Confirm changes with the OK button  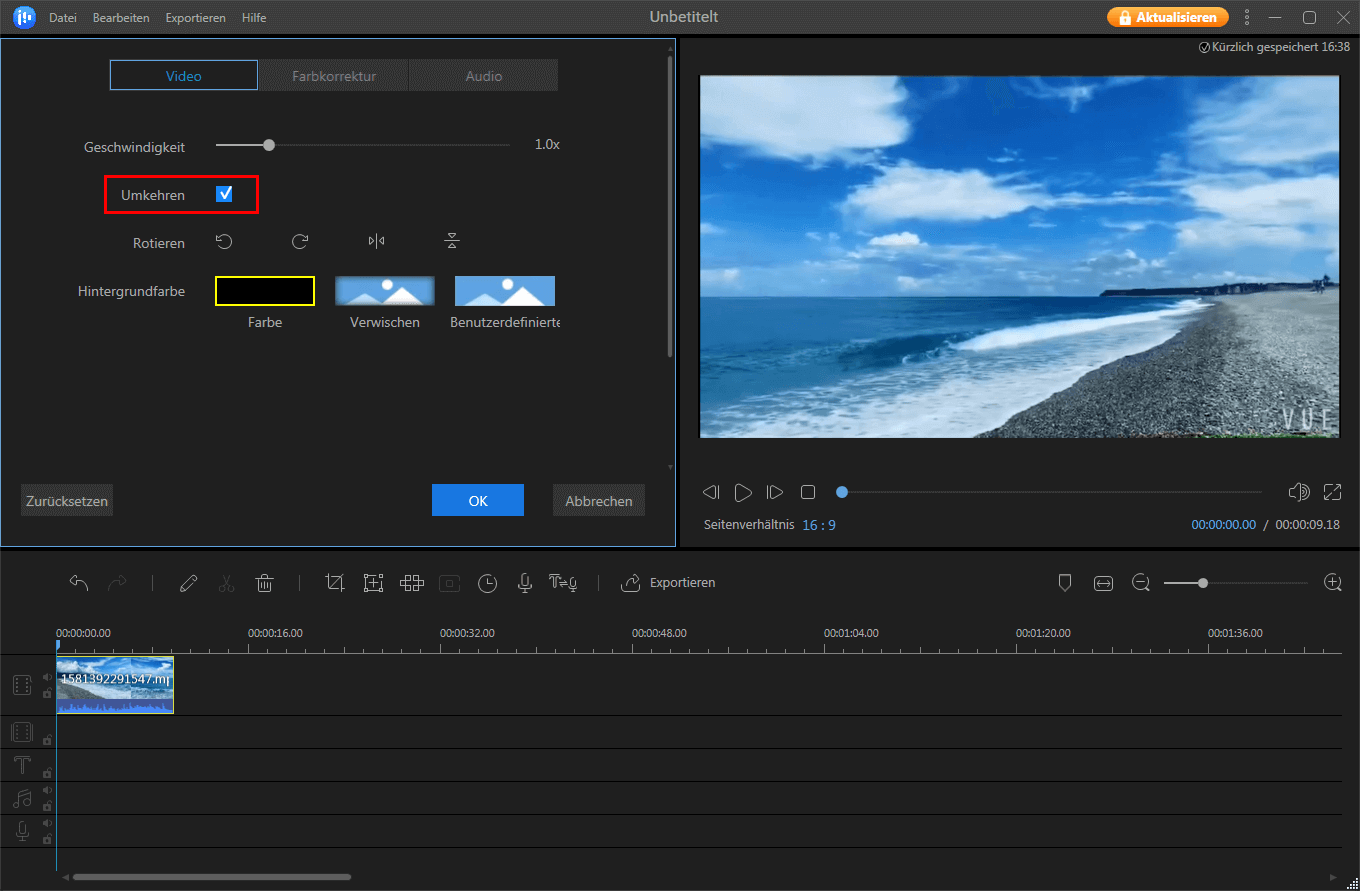coord(478,501)
